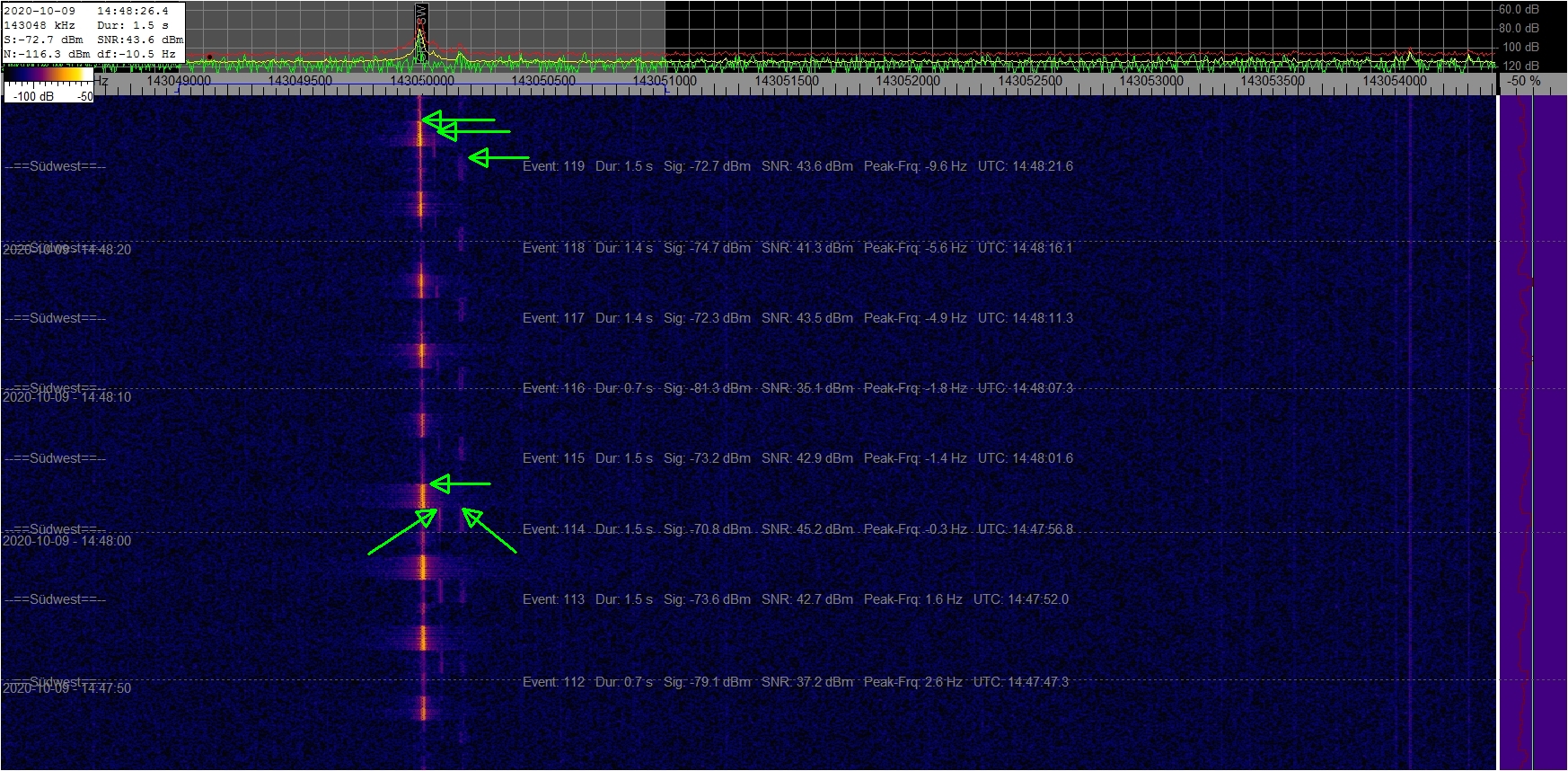Click frequency scale label 143051500
The width and height of the screenshot is (1568, 771).
pyautogui.click(x=787, y=81)
